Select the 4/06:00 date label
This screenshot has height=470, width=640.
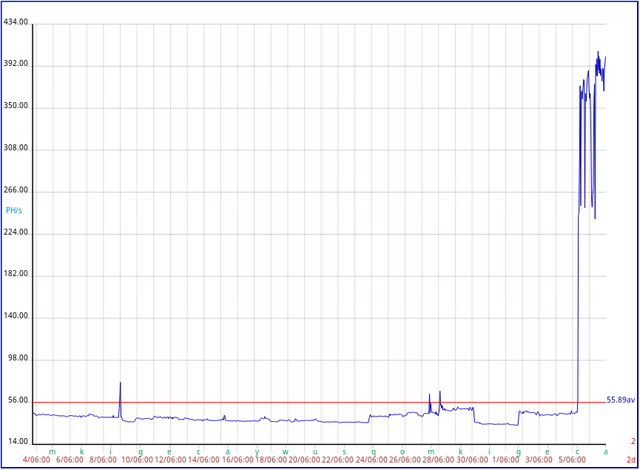(x=37, y=460)
